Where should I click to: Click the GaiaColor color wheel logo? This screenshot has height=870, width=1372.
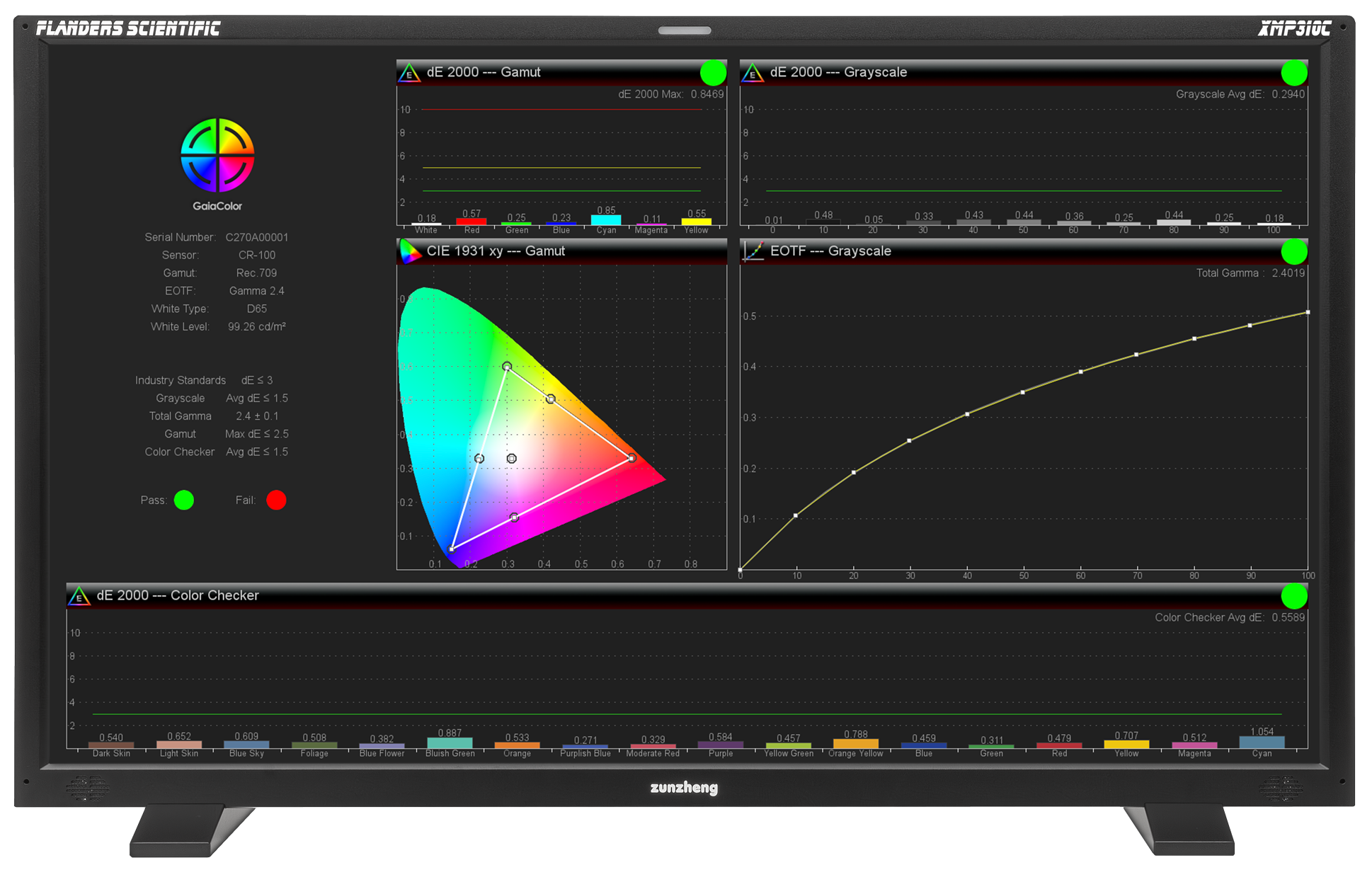[217, 155]
